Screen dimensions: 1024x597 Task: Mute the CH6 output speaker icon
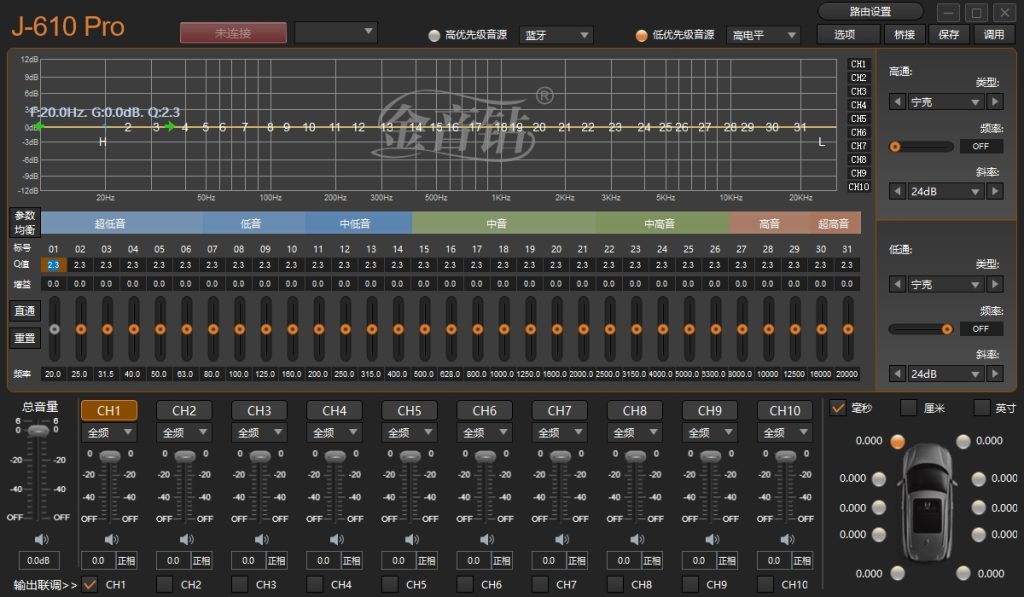click(x=487, y=539)
